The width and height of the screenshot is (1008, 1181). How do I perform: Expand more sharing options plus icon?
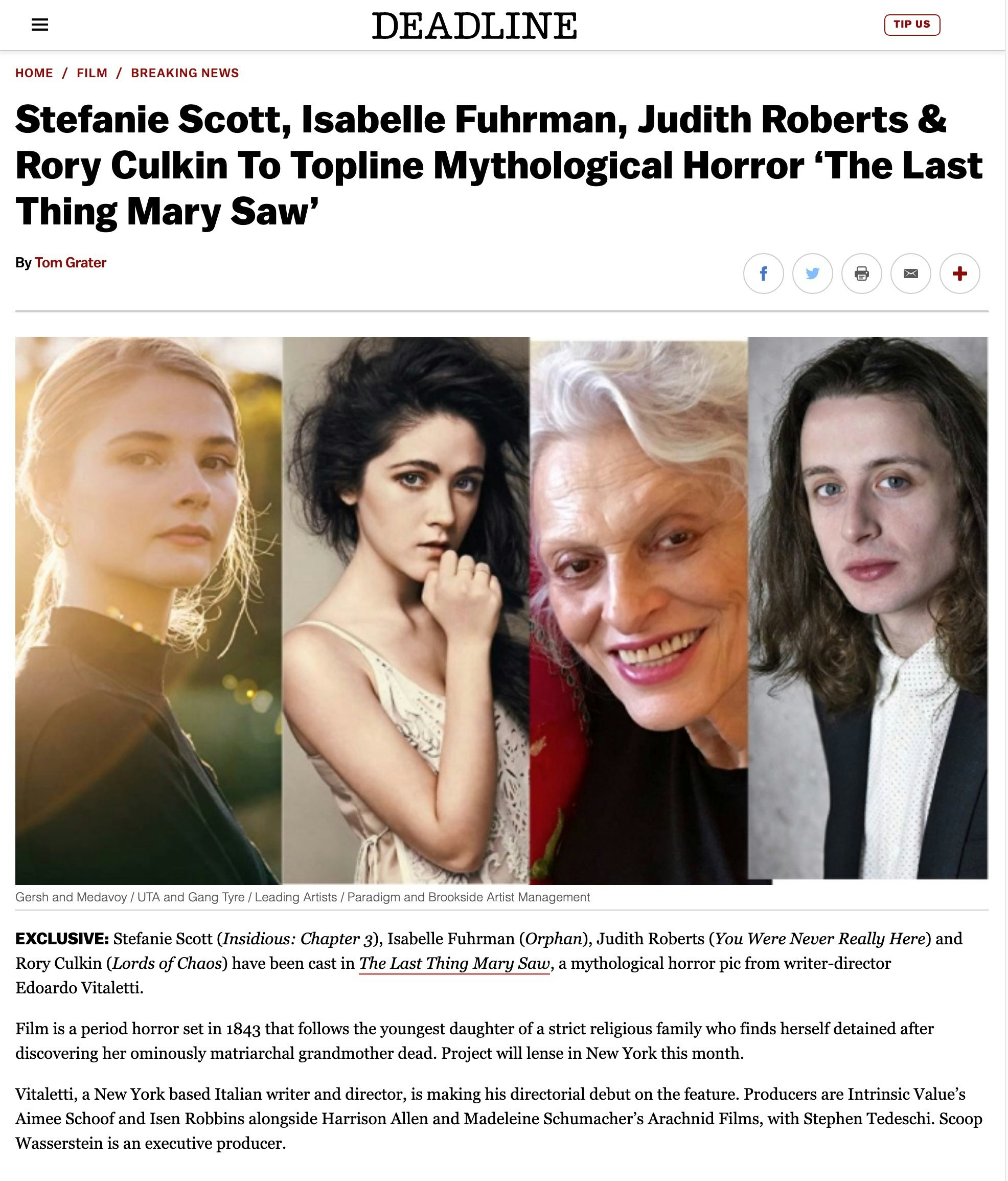(959, 274)
